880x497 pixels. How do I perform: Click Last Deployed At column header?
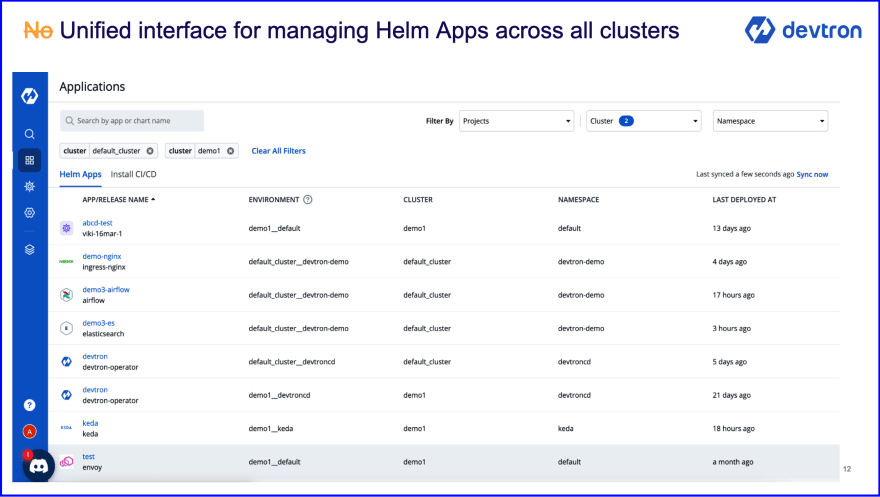(744, 200)
